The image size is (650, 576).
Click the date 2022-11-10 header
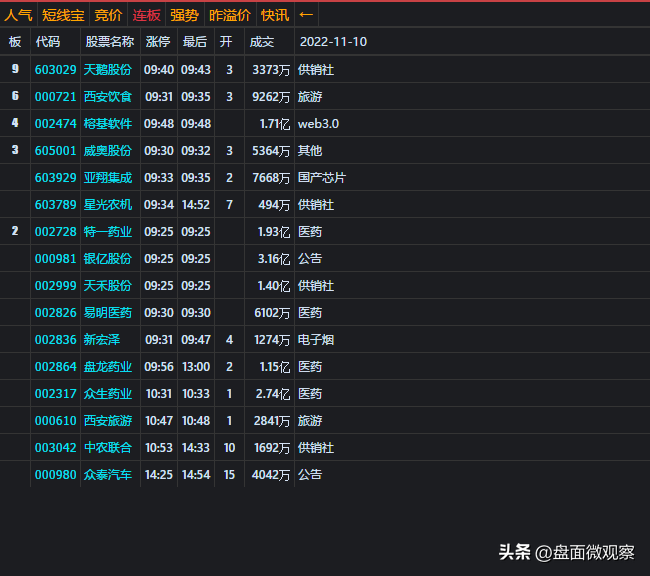(x=333, y=41)
